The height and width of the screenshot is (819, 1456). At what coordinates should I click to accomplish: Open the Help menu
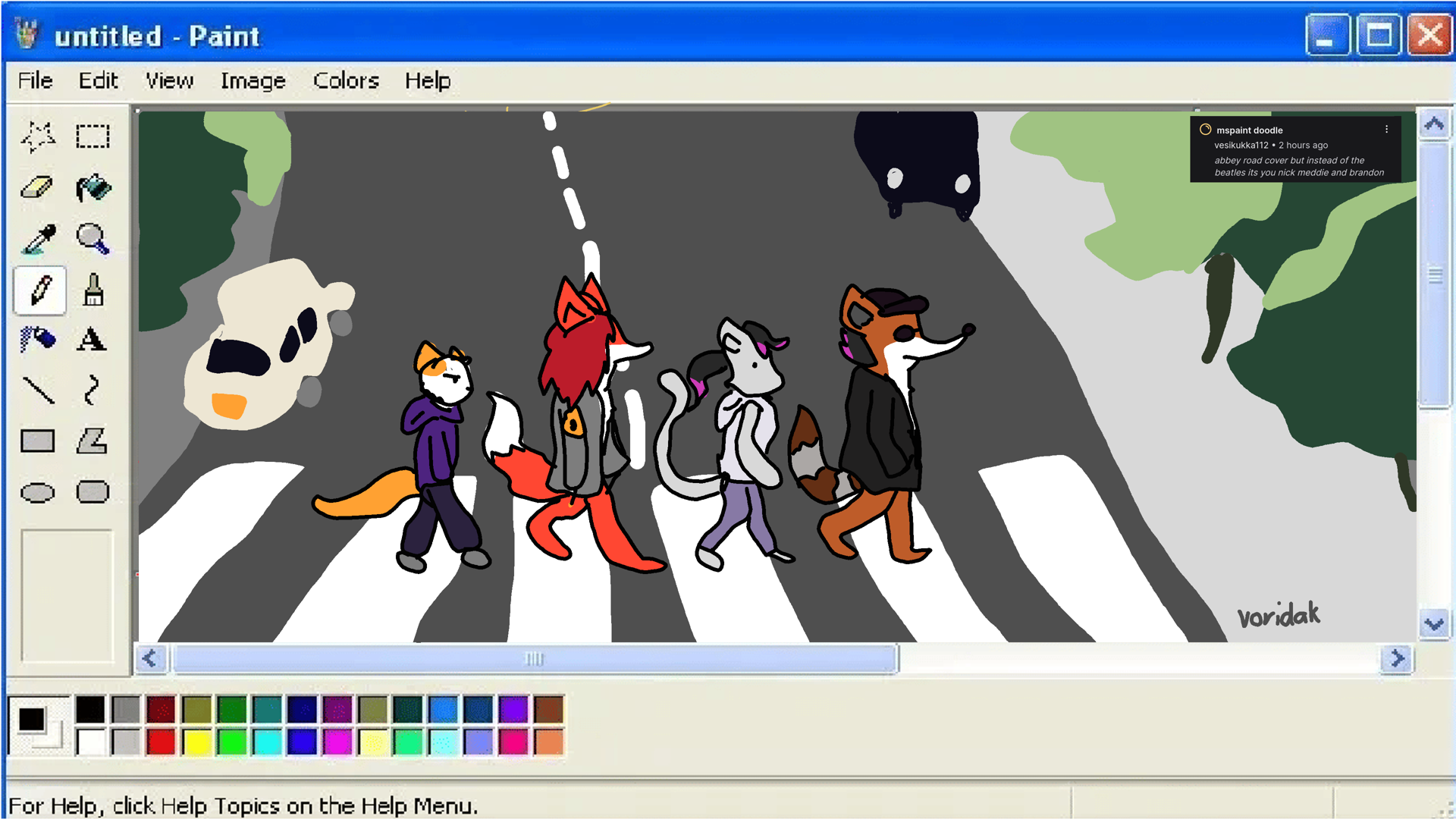[x=428, y=80]
